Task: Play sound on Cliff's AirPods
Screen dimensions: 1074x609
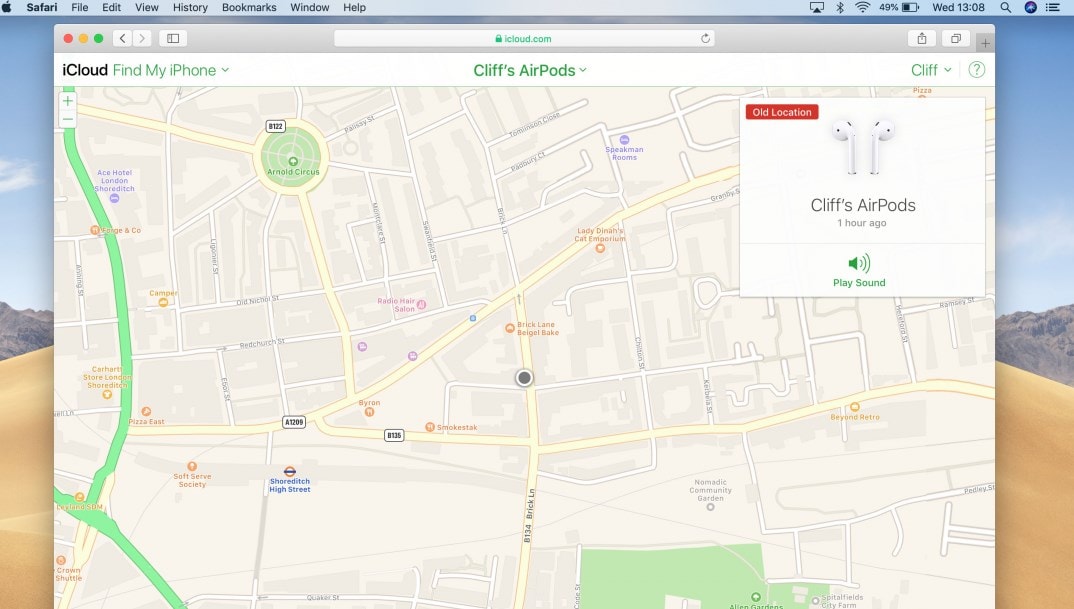Action: click(x=859, y=271)
